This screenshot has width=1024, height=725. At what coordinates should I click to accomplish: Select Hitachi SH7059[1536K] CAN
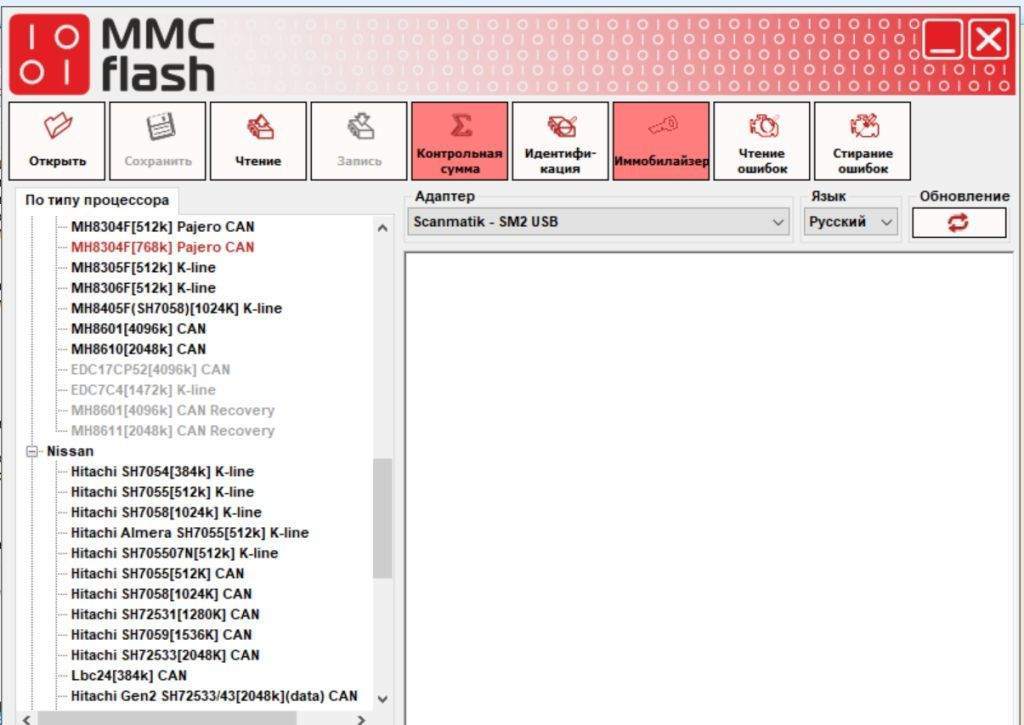(161, 635)
